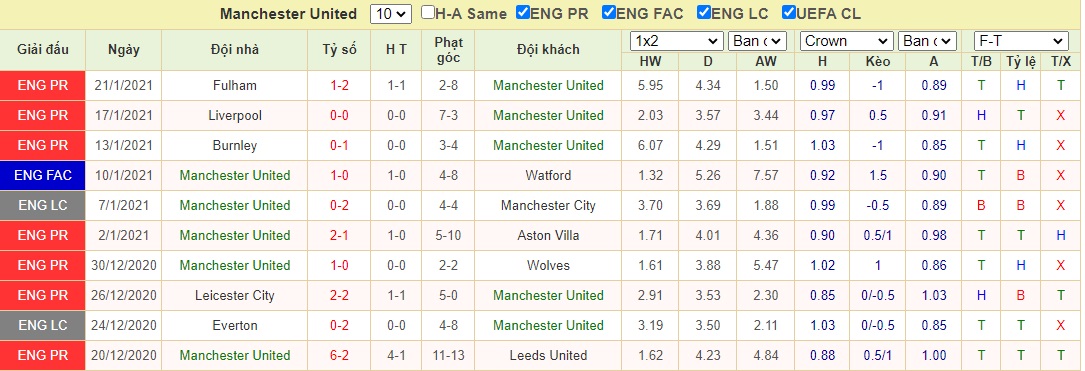Open the 1-2 score for the Fulham match
The width and height of the screenshot is (1085, 371).
(x=340, y=86)
